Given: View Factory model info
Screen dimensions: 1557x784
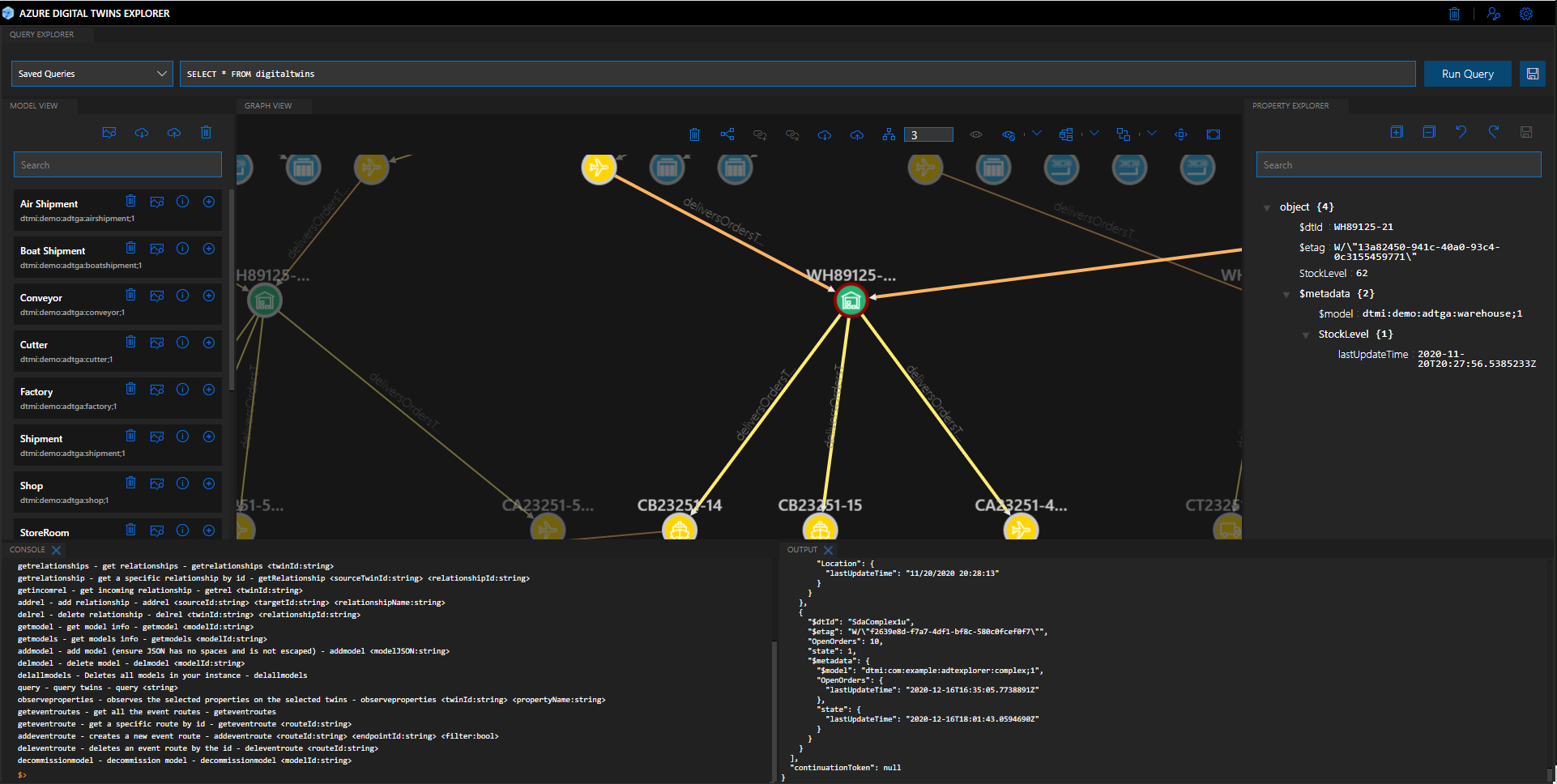Looking at the screenshot, I should pyautogui.click(x=183, y=390).
